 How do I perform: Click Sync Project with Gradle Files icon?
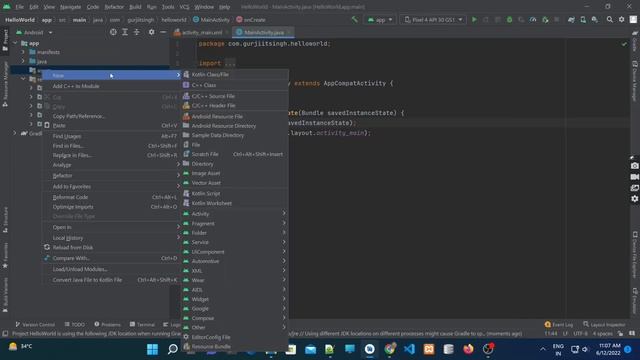pyautogui.click(x=571, y=20)
